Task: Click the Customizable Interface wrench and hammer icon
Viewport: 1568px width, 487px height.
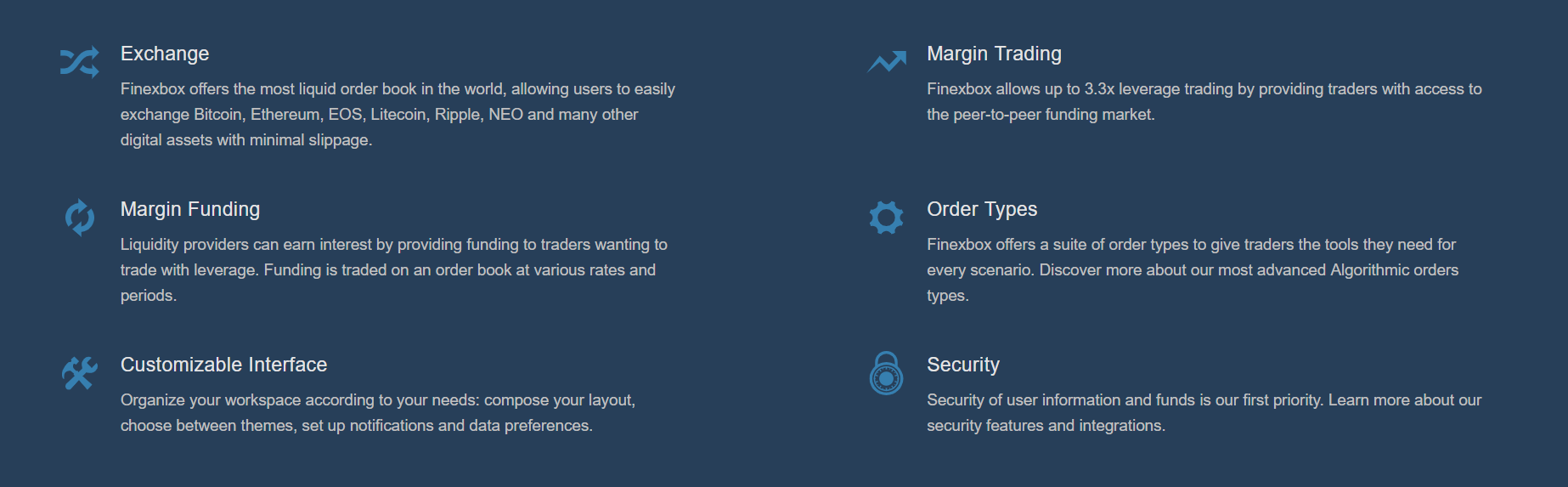Action: [x=80, y=373]
